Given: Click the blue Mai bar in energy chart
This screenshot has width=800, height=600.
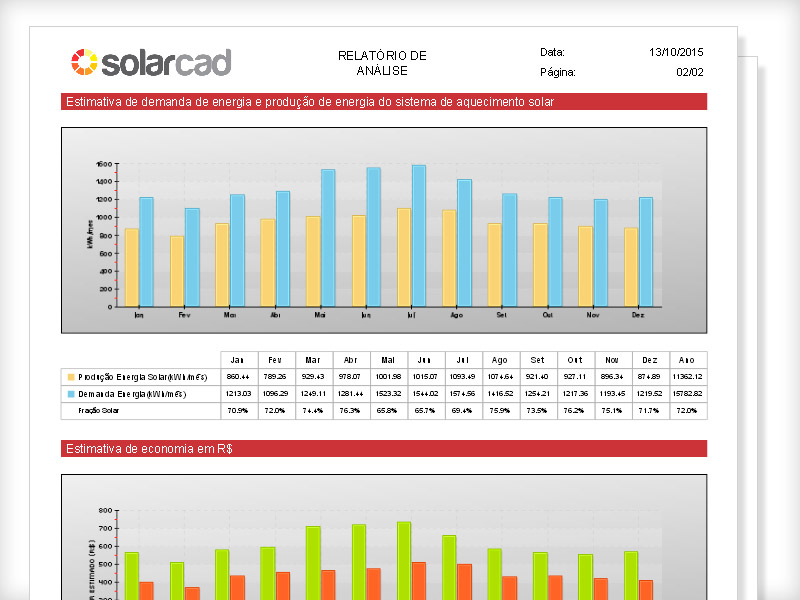Looking at the screenshot, I should coord(328,238).
